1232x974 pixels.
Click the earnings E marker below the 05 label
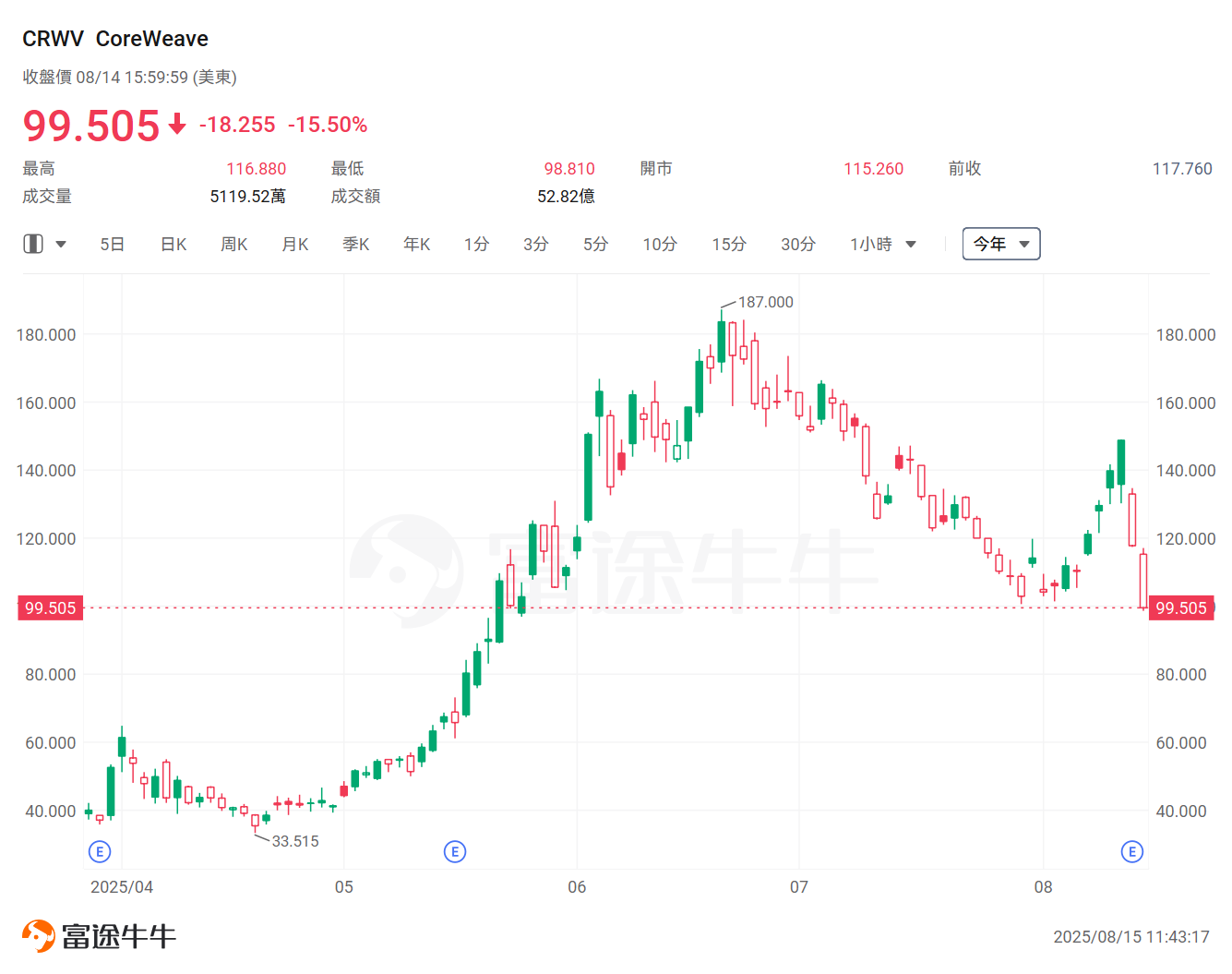[x=454, y=852]
